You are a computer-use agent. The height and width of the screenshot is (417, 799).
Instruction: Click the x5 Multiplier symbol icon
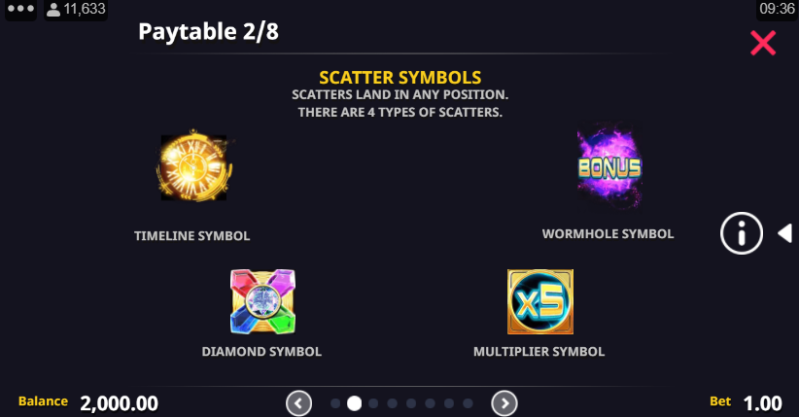click(540, 302)
